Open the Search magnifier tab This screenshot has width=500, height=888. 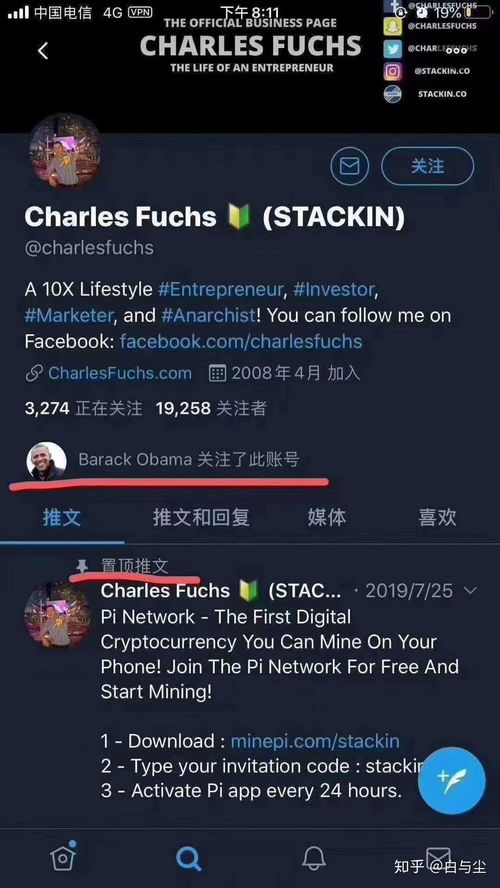(189, 859)
